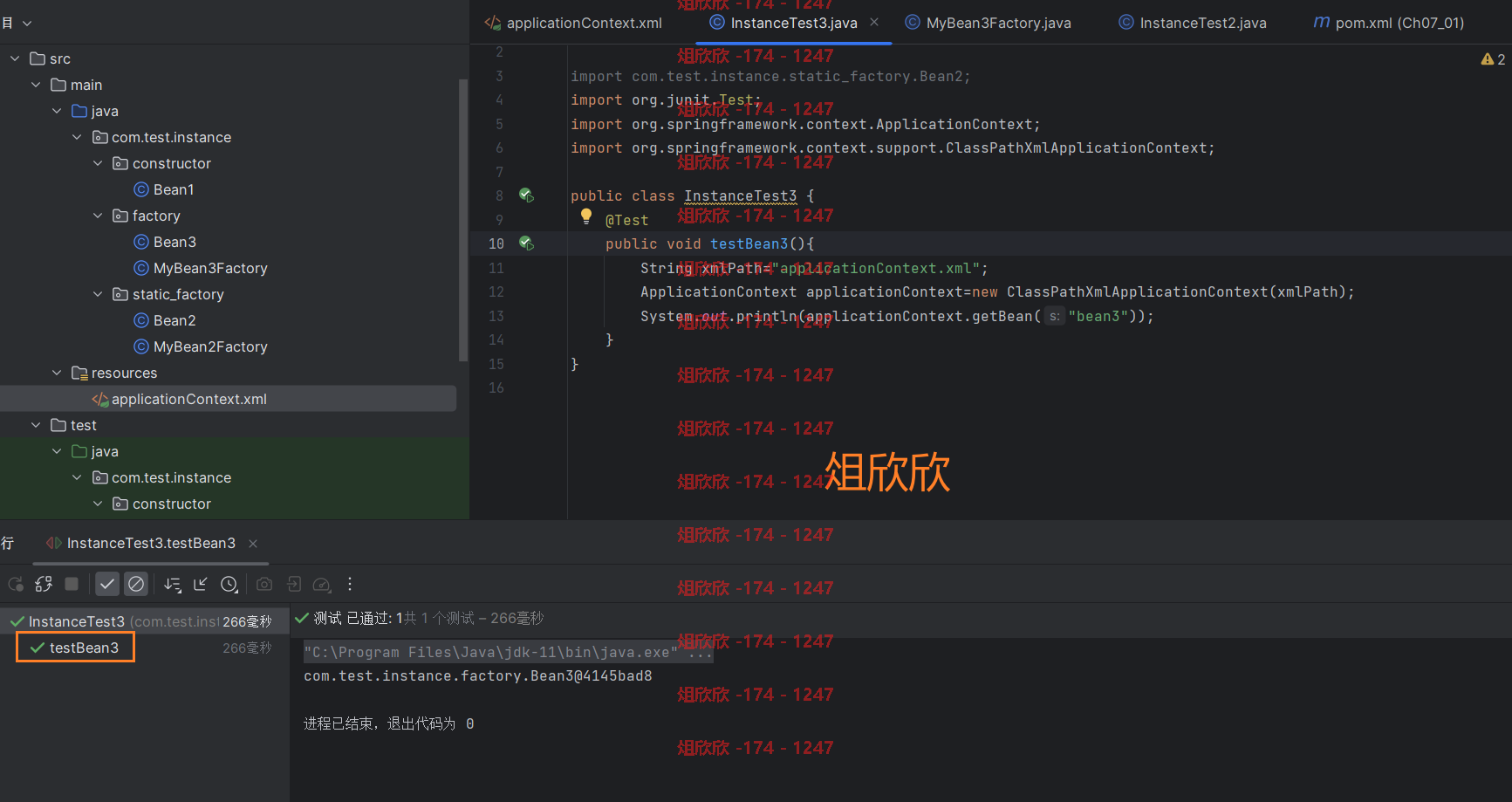
Task: Select Bean1 class in project tree
Action: coord(164,189)
